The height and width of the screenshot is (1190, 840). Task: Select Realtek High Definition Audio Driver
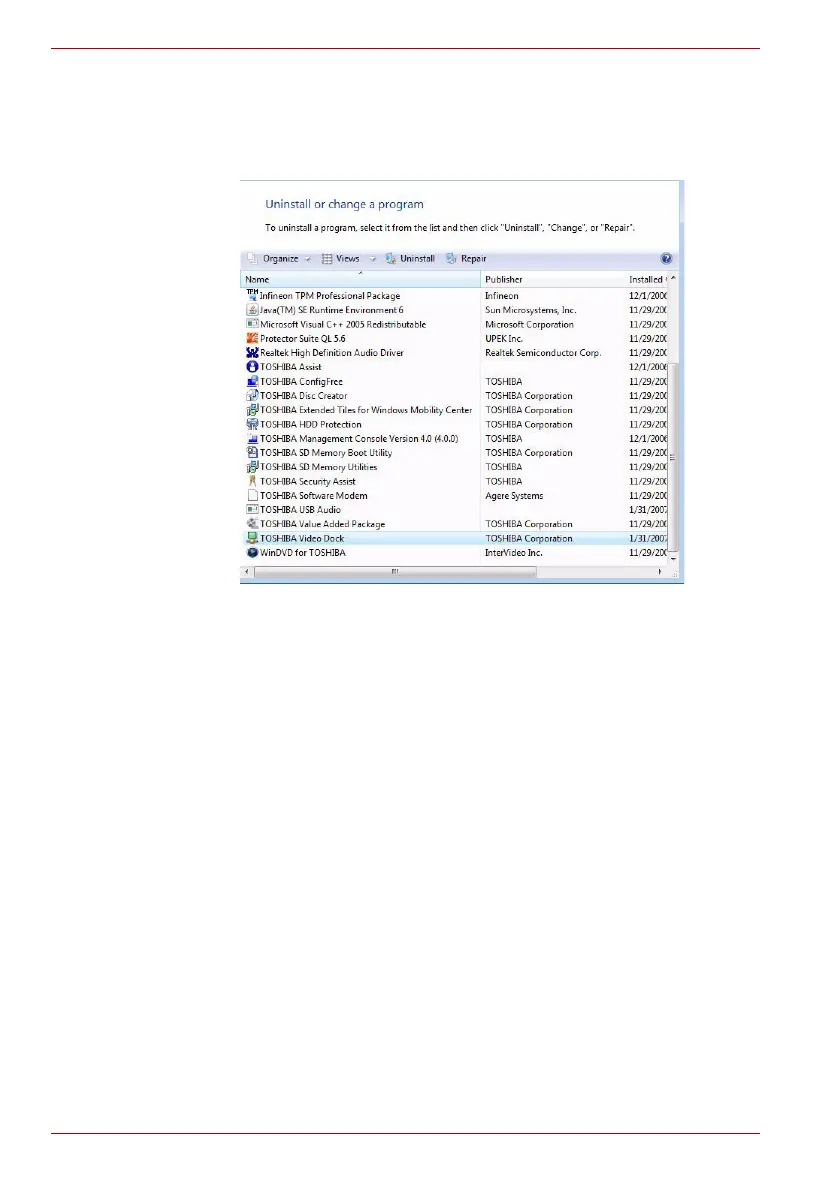(x=332, y=353)
